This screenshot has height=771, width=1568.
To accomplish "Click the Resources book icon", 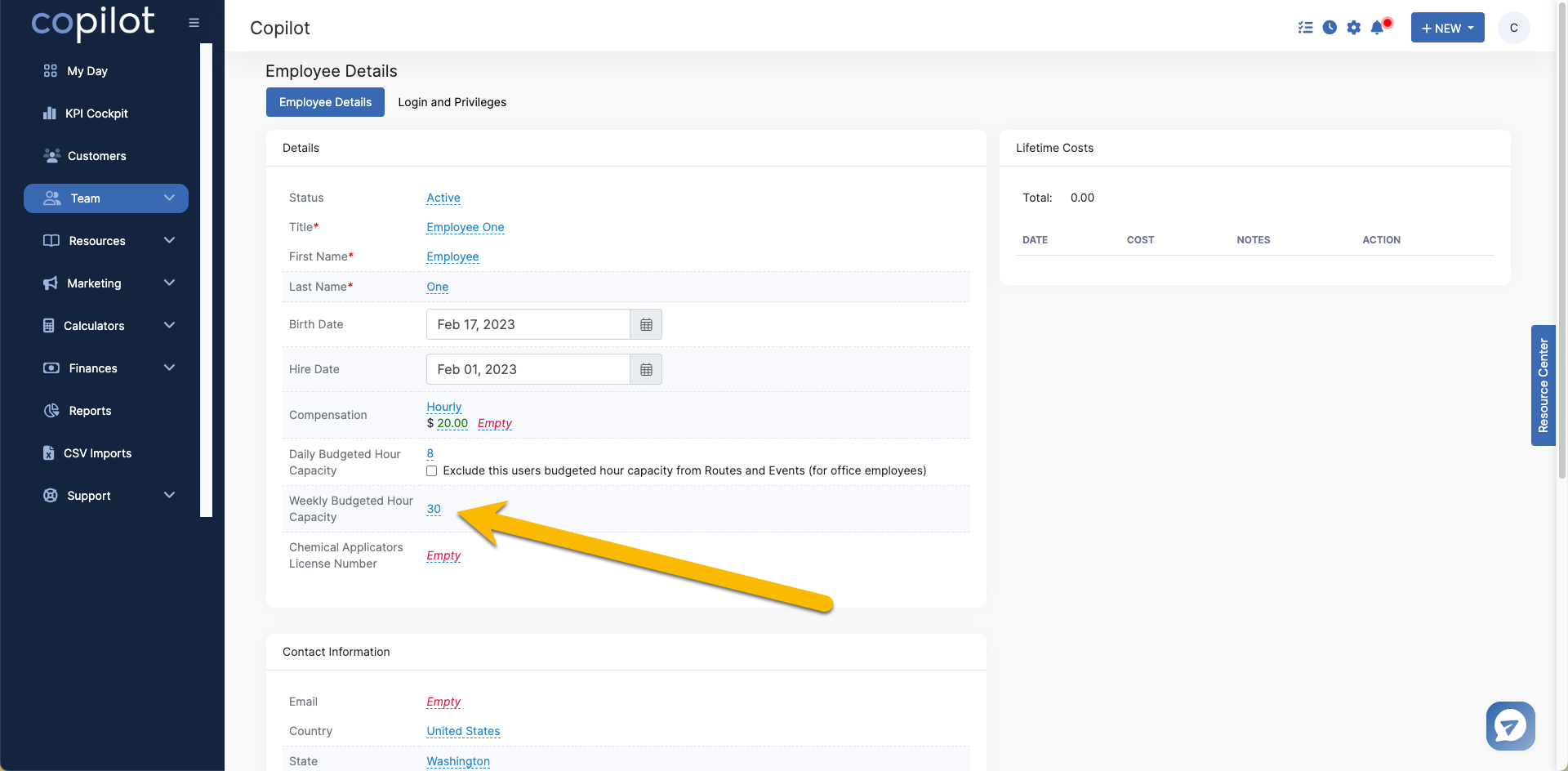I will [x=51, y=240].
